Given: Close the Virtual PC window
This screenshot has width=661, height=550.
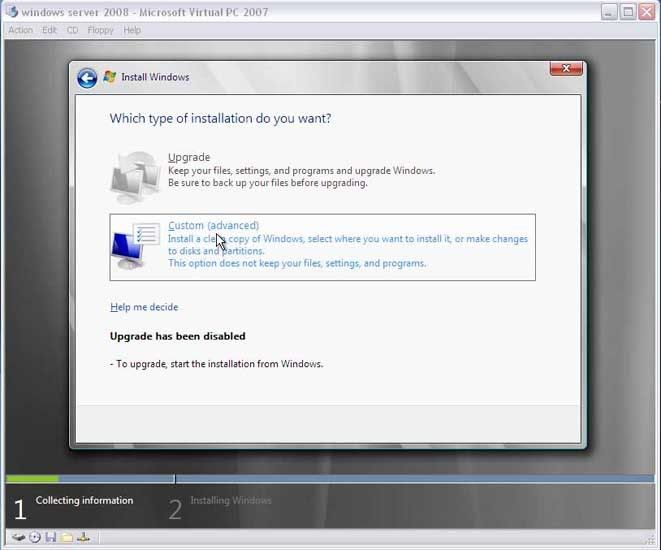Looking at the screenshot, I should 647,12.
